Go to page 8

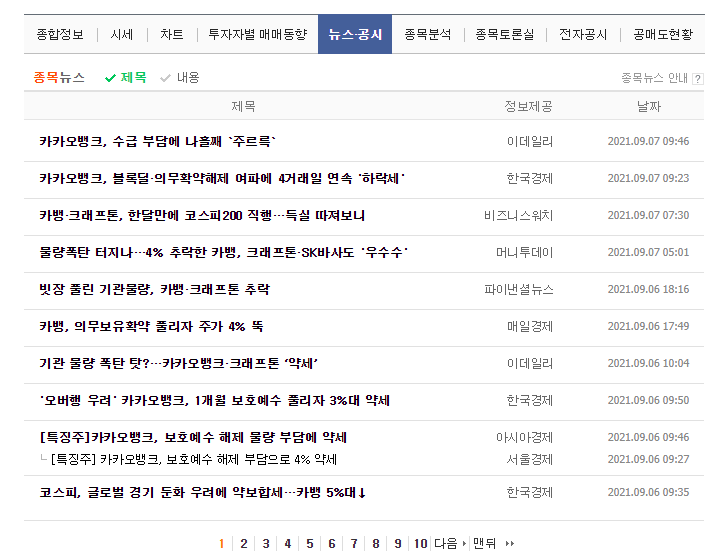pos(375,544)
